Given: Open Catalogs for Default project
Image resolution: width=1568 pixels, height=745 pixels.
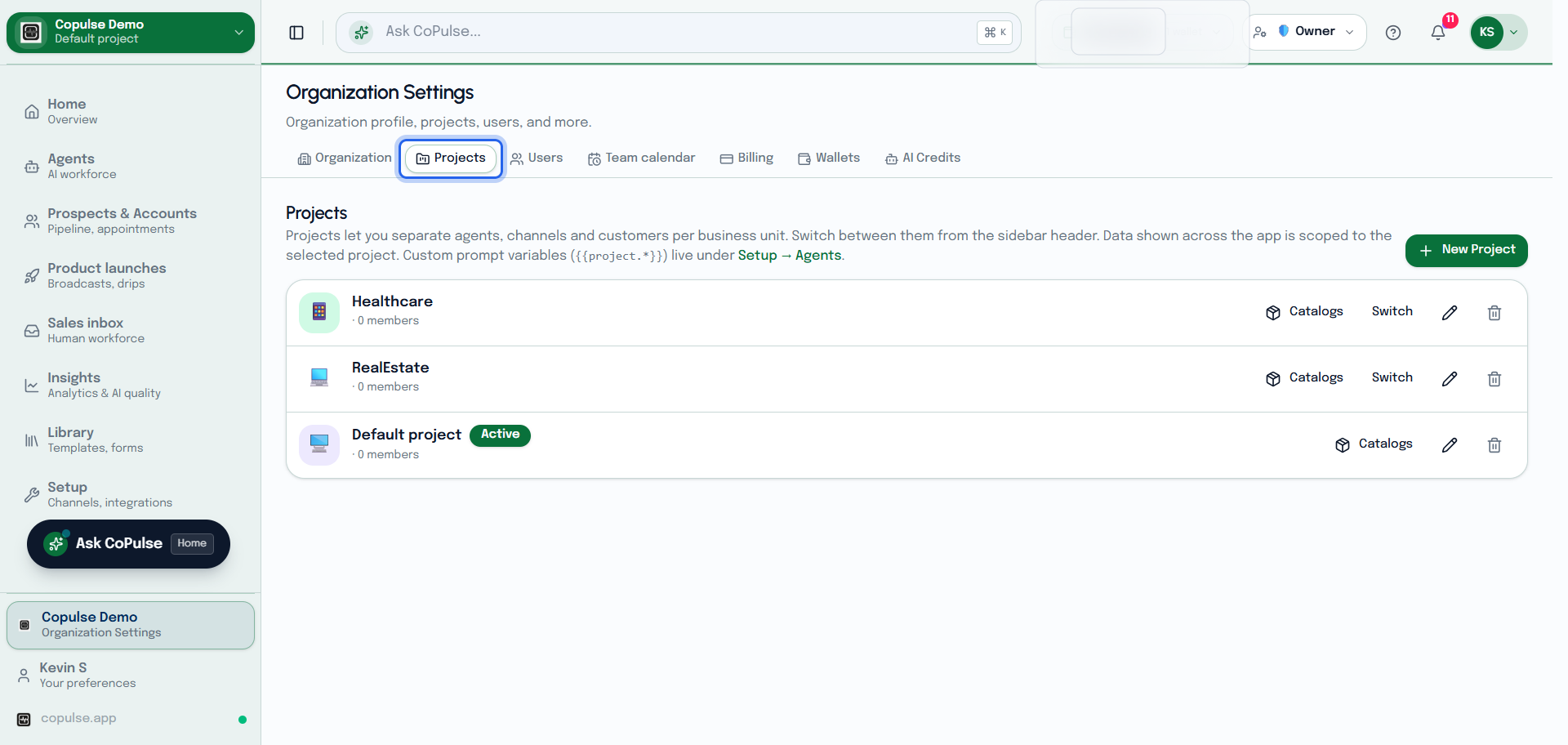Looking at the screenshot, I should (x=1374, y=444).
